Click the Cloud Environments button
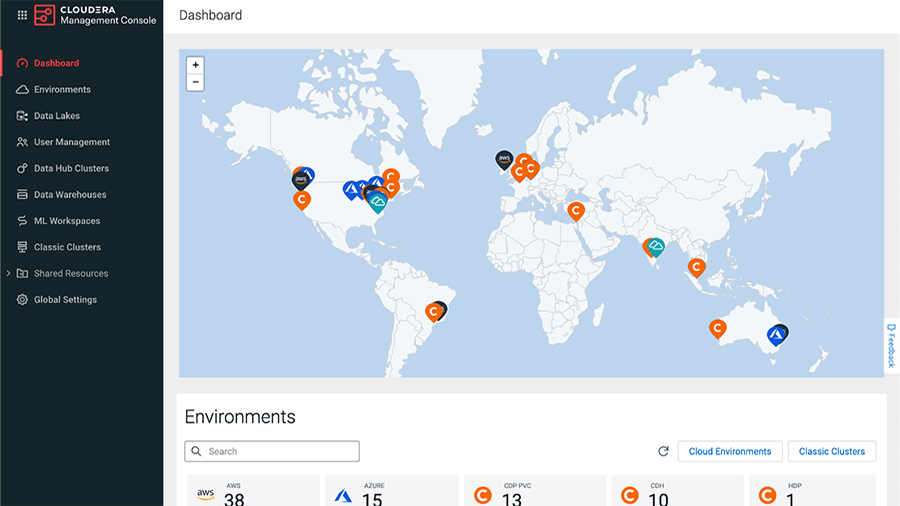Viewport: 900px width, 506px height. click(x=730, y=451)
